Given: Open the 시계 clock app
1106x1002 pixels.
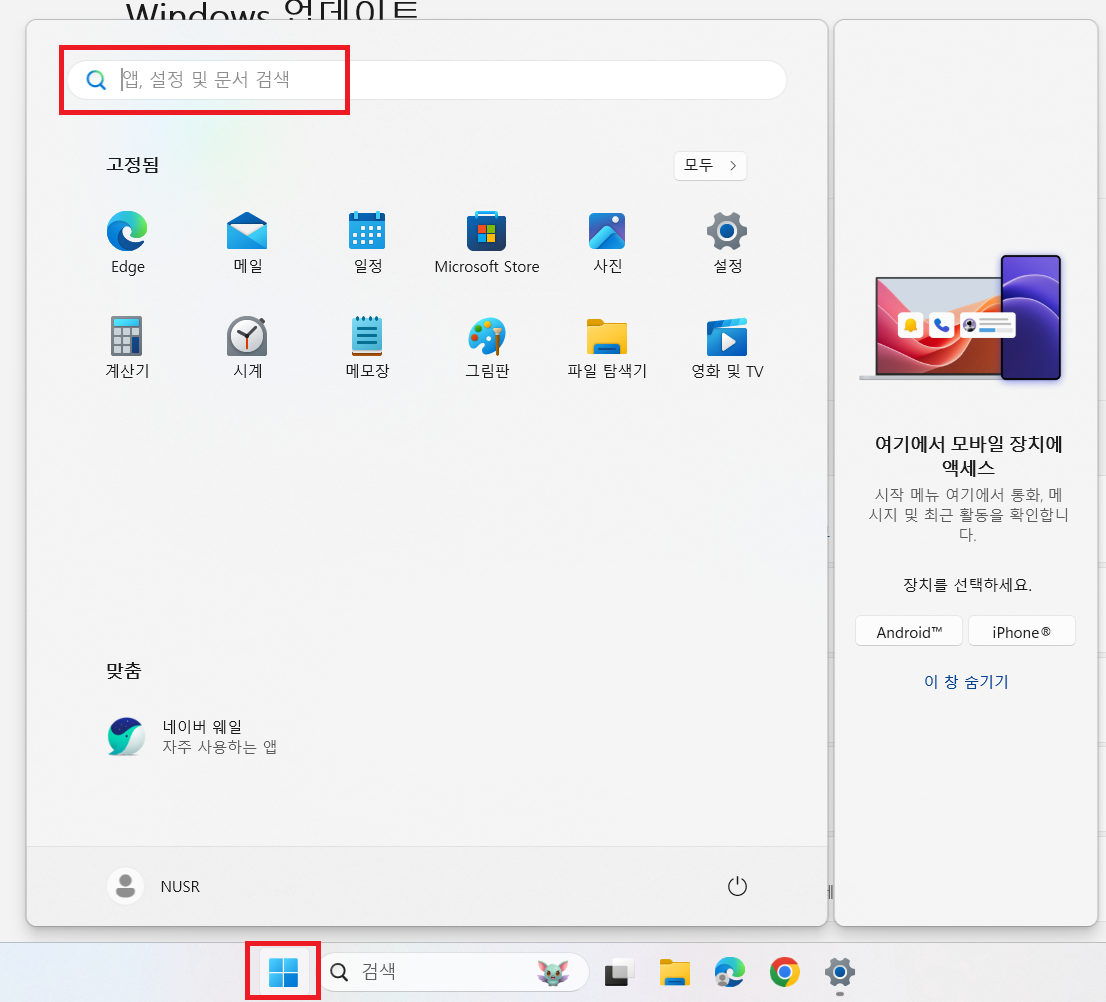Looking at the screenshot, I should [247, 347].
